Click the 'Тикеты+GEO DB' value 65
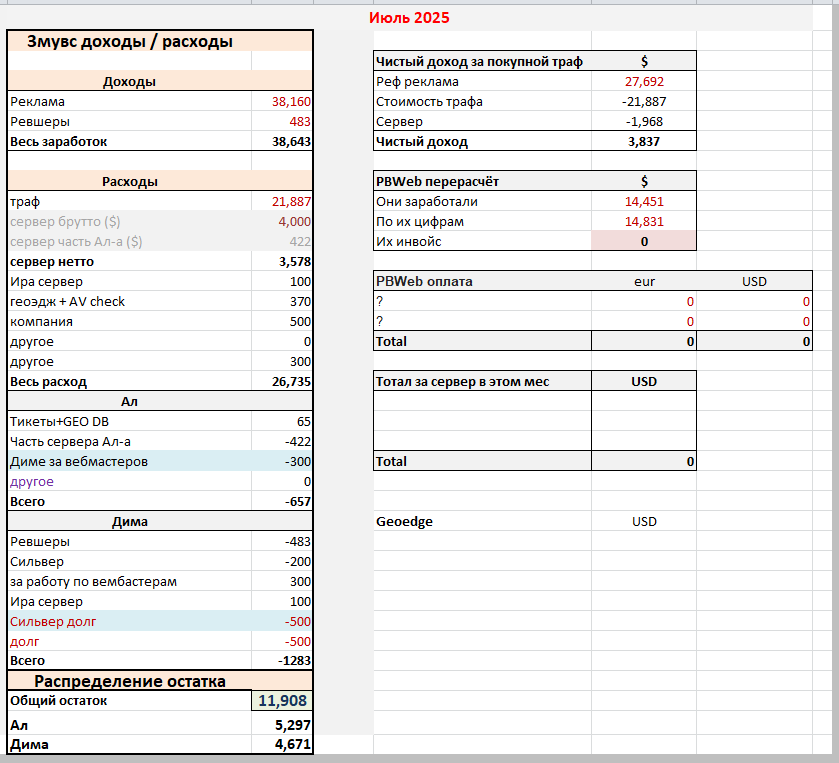Viewport: 839px width, 763px height. click(303, 422)
